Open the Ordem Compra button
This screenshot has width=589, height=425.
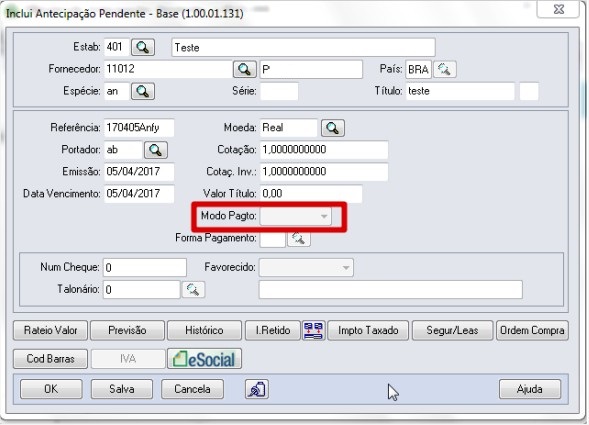[532, 331]
